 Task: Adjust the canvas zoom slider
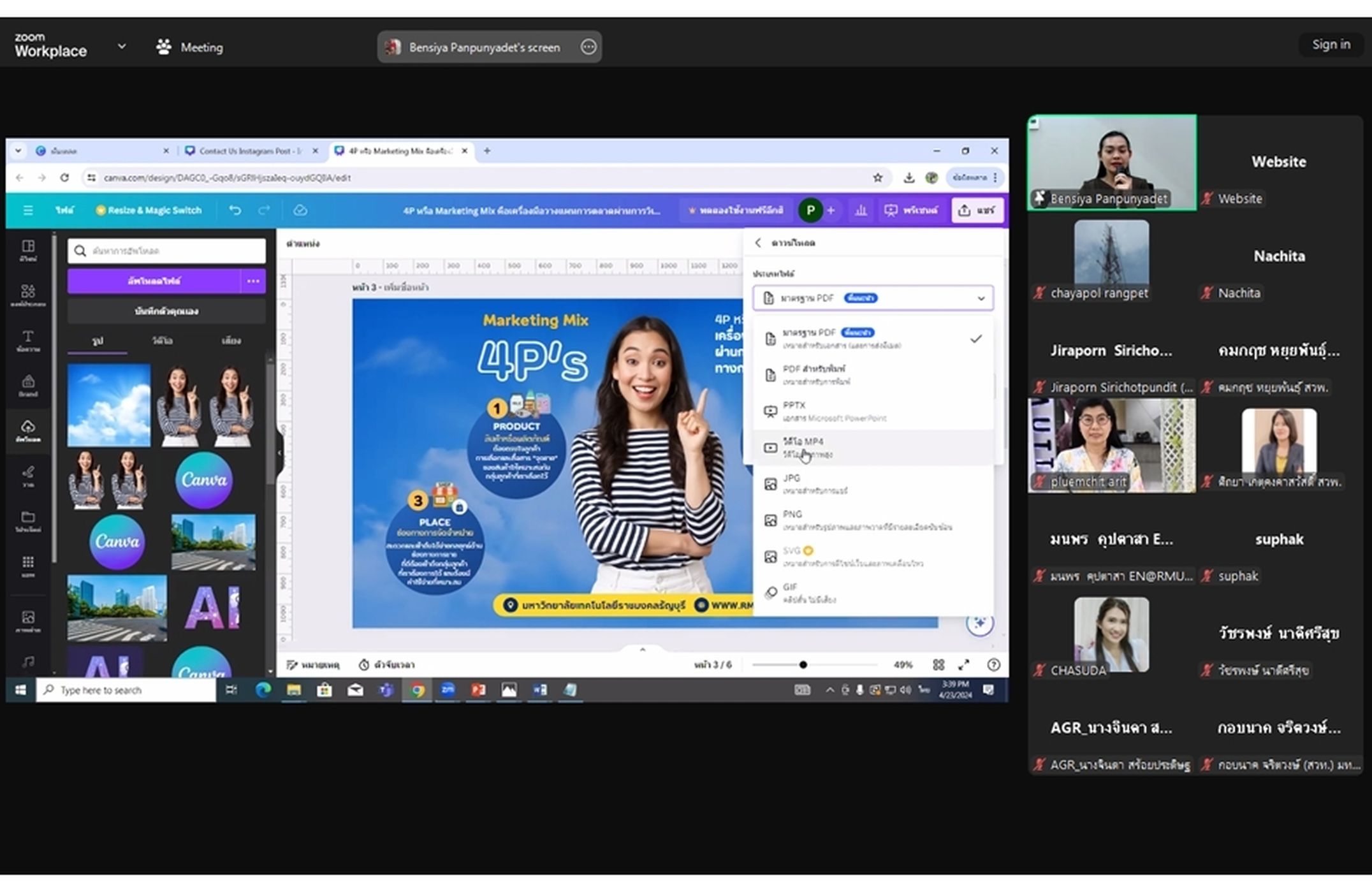pyautogui.click(x=815, y=664)
